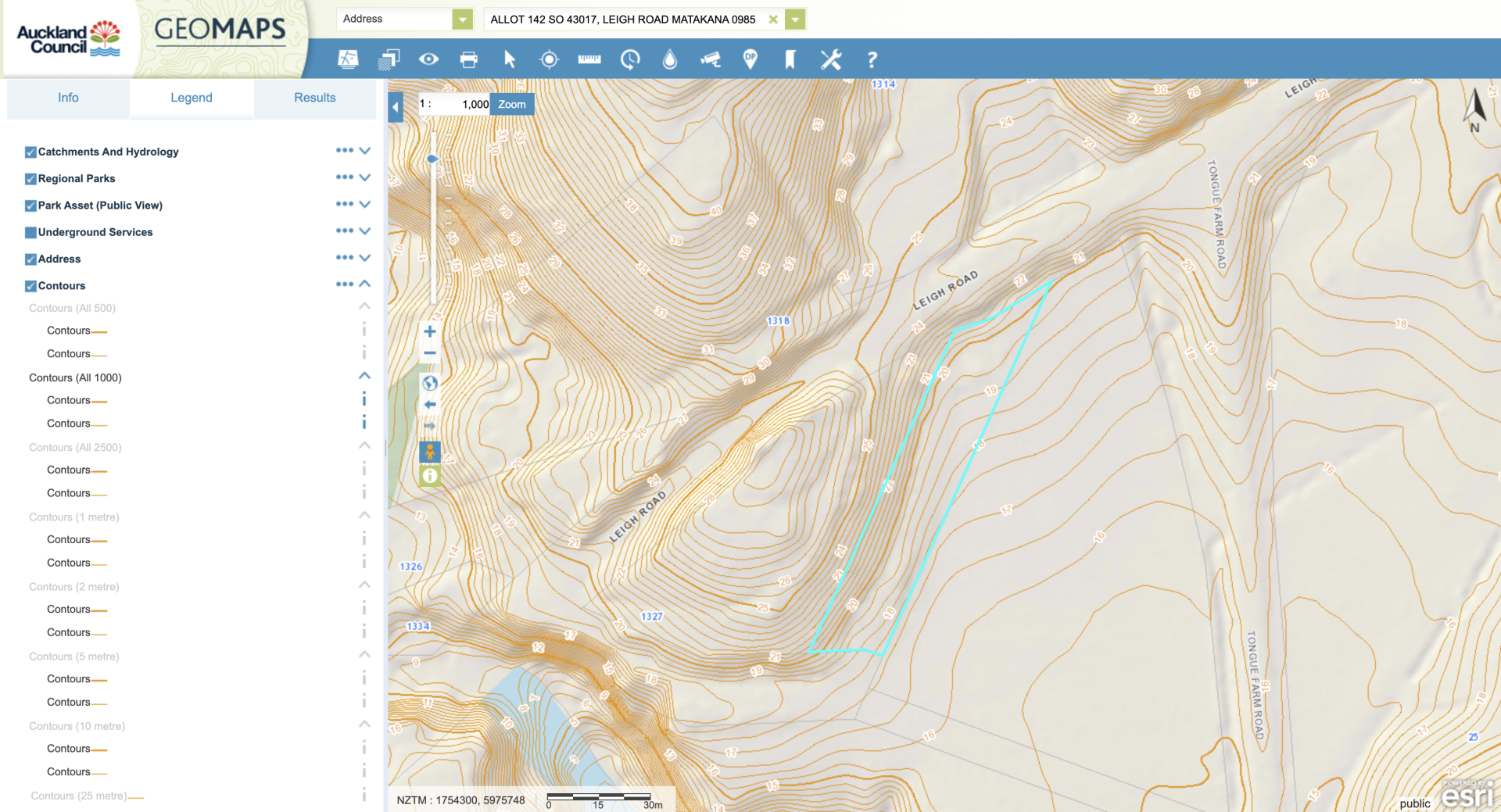Clear the address search with X
This screenshot has width=1501, height=812.
pos(772,20)
